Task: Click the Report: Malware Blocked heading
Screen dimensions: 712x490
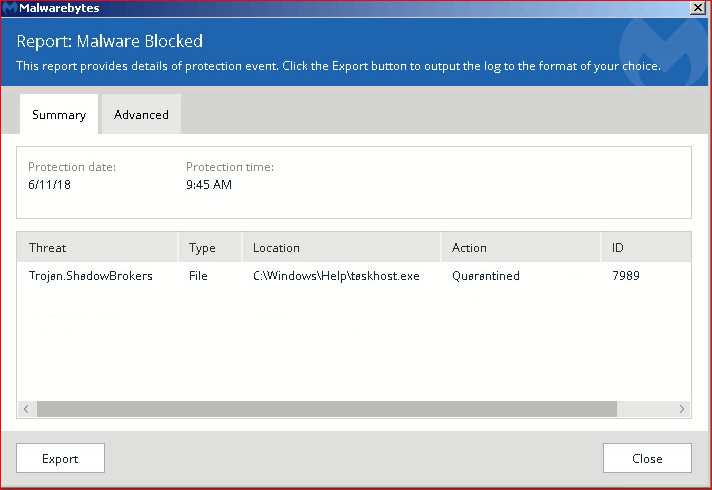Action: coord(109,41)
